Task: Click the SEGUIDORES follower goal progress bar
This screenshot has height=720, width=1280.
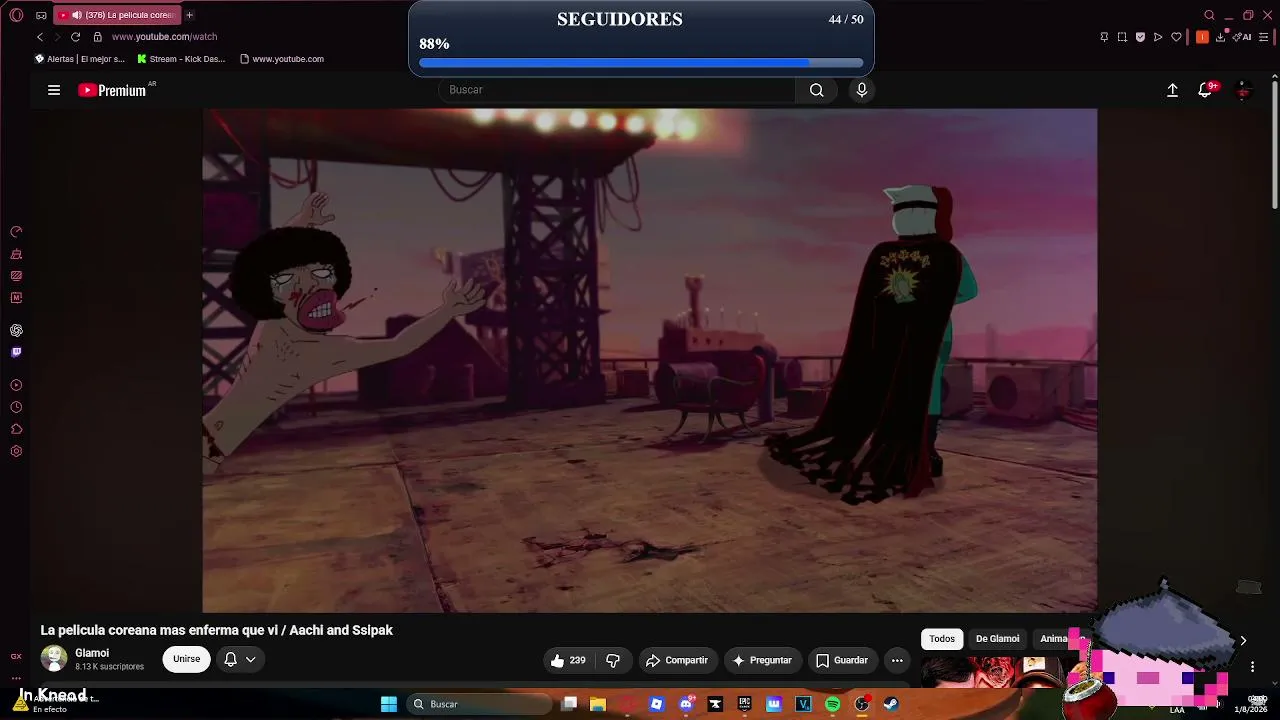Action: click(641, 63)
